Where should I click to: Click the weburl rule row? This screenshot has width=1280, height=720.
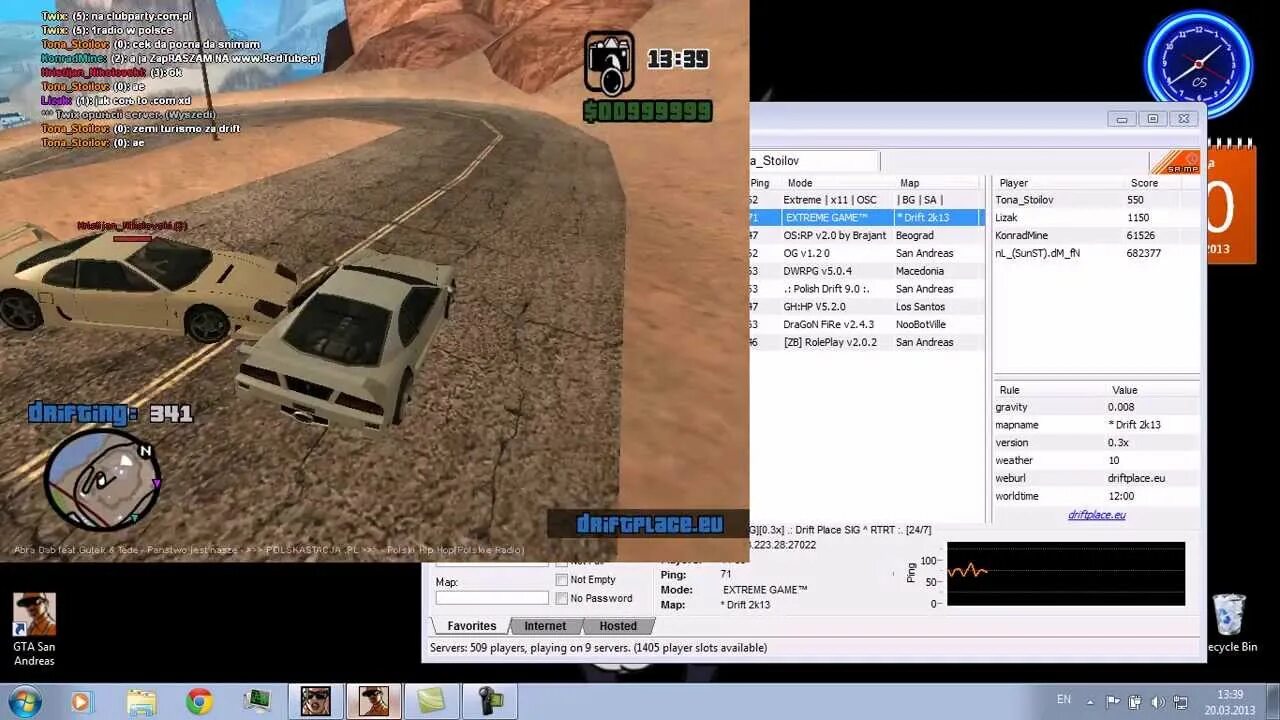[x=1096, y=478]
